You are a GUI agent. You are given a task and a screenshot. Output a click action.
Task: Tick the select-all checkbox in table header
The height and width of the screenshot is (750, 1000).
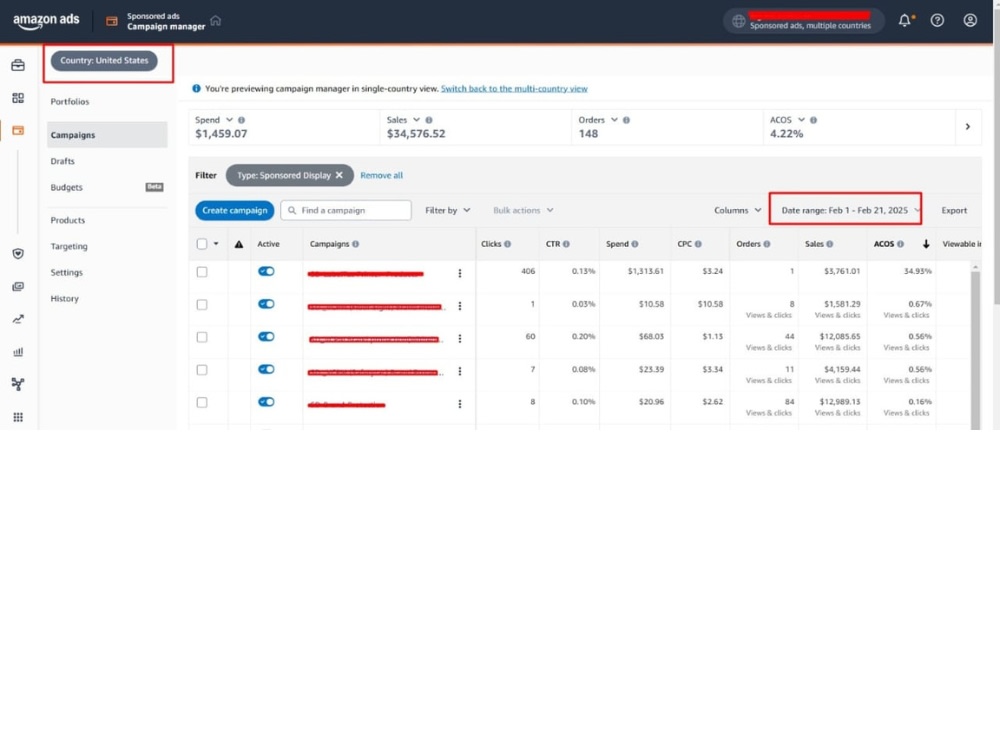pyautogui.click(x=202, y=244)
